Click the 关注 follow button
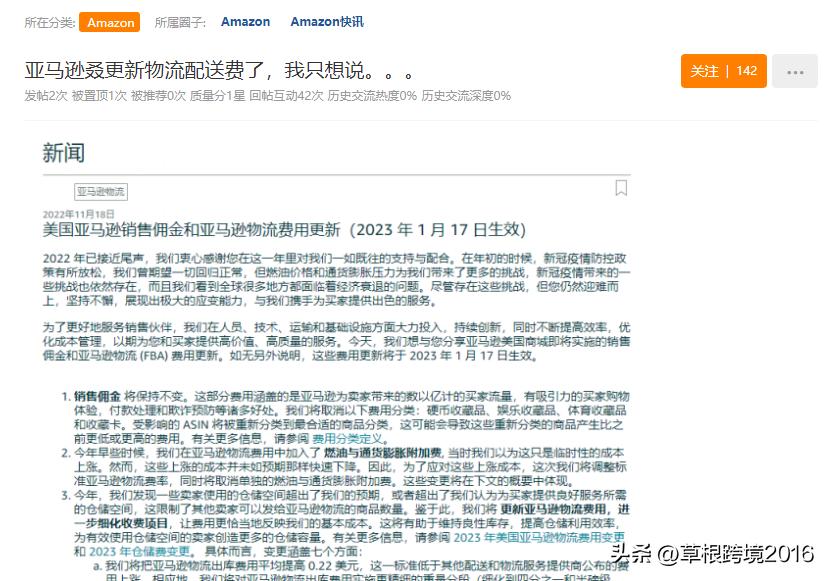The image size is (831, 581). (706, 71)
